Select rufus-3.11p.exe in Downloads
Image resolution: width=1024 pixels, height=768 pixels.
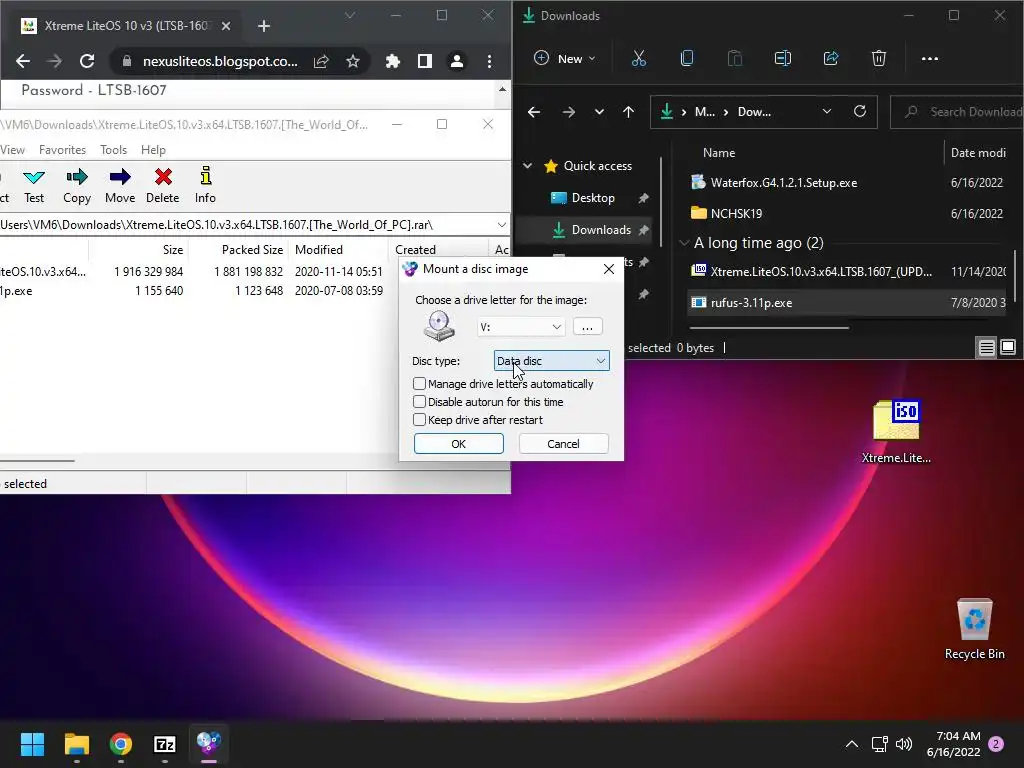(x=751, y=303)
